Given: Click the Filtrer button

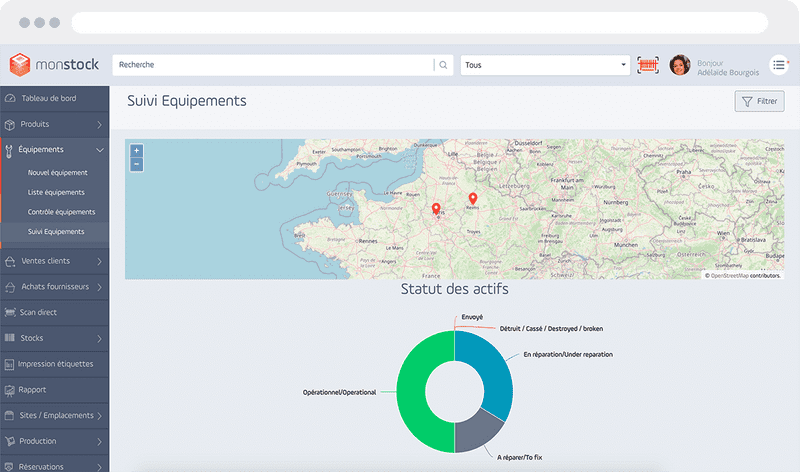Looking at the screenshot, I should point(759,101).
